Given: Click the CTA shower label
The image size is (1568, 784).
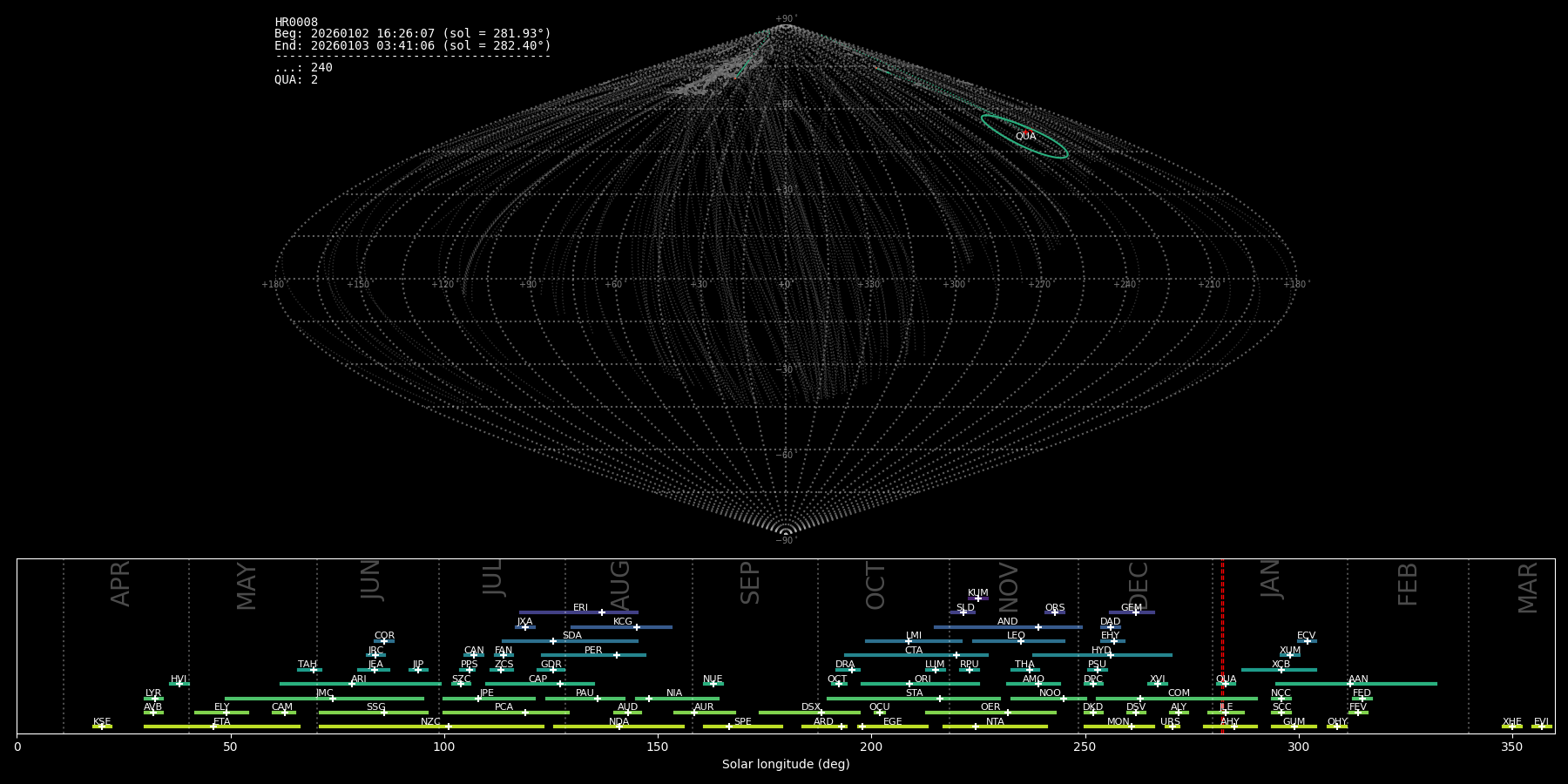Looking at the screenshot, I should (x=914, y=651).
